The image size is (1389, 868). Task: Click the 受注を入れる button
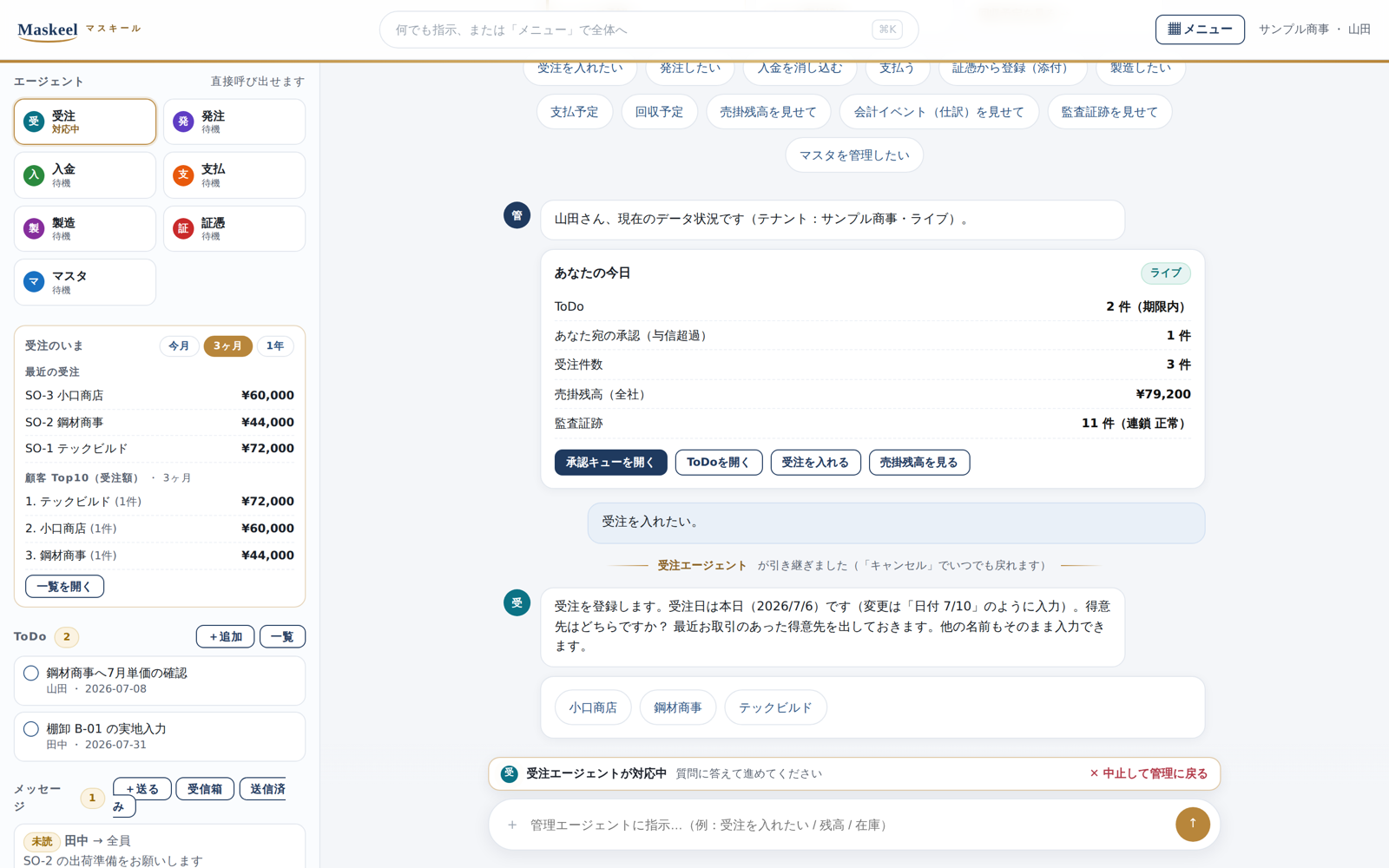pos(815,463)
